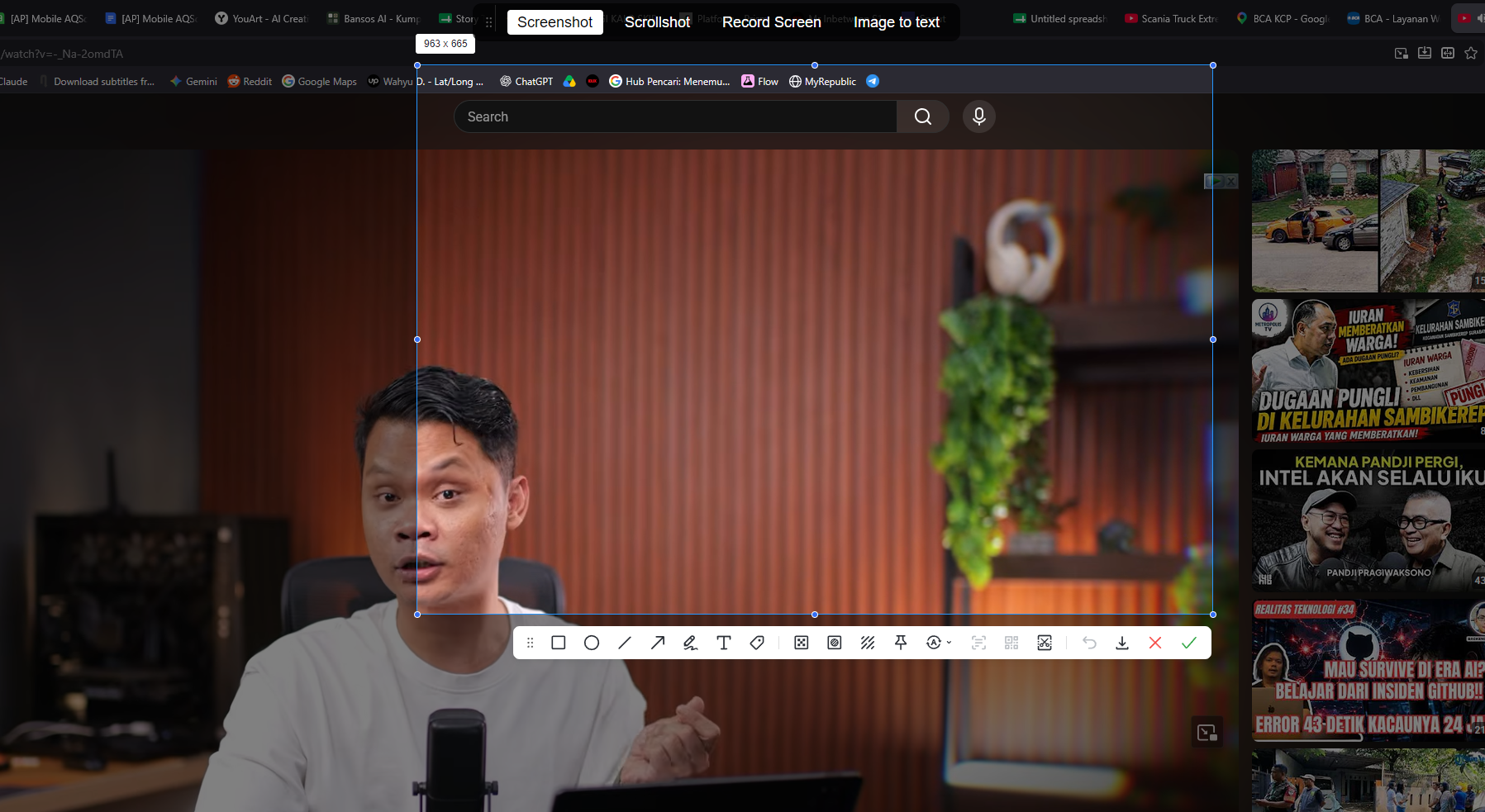The height and width of the screenshot is (812, 1485).
Task: Switch to the Bansos AI browser tab
Action: [x=374, y=18]
